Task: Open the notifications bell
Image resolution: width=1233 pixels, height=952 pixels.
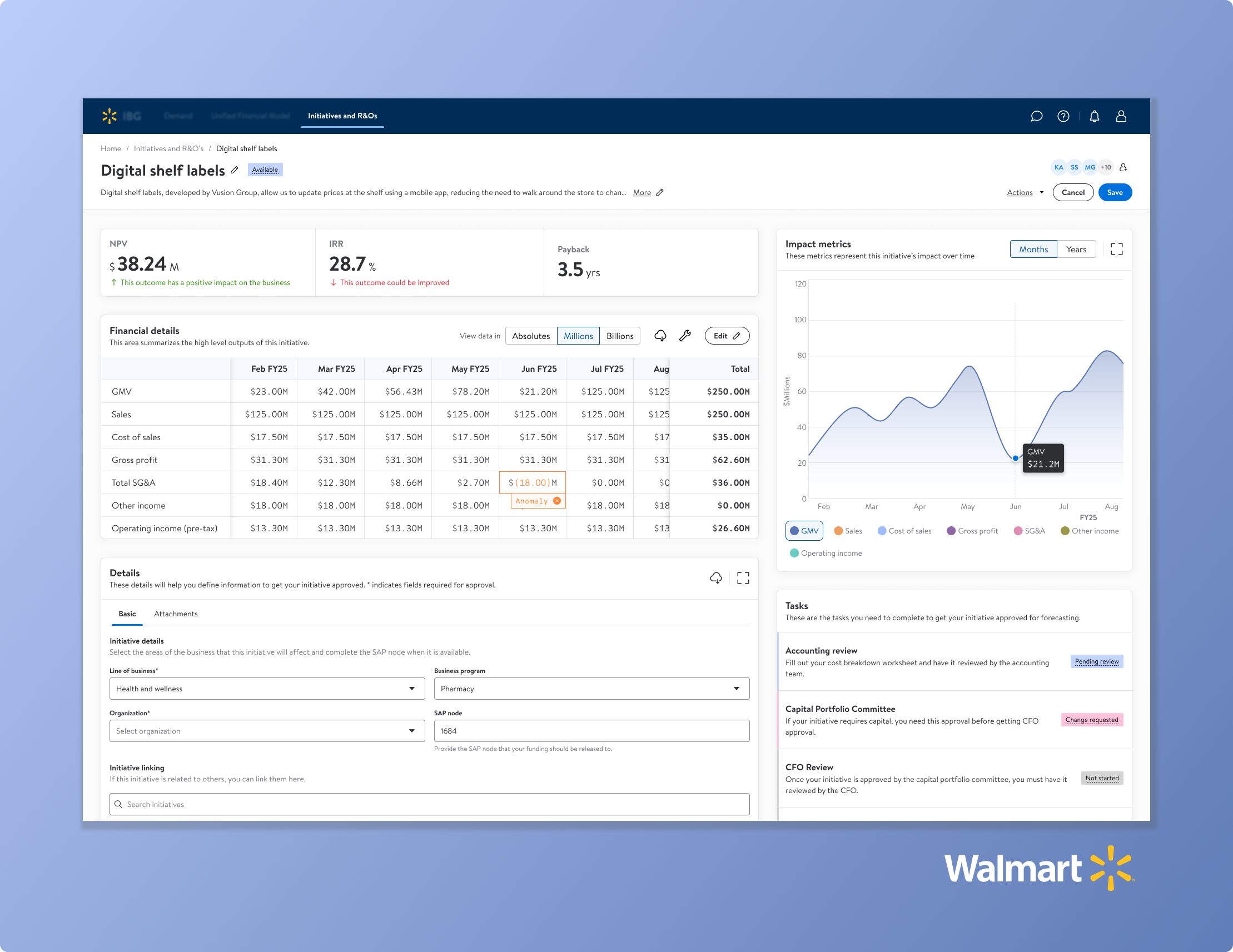Action: pyautogui.click(x=1094, y=116)
